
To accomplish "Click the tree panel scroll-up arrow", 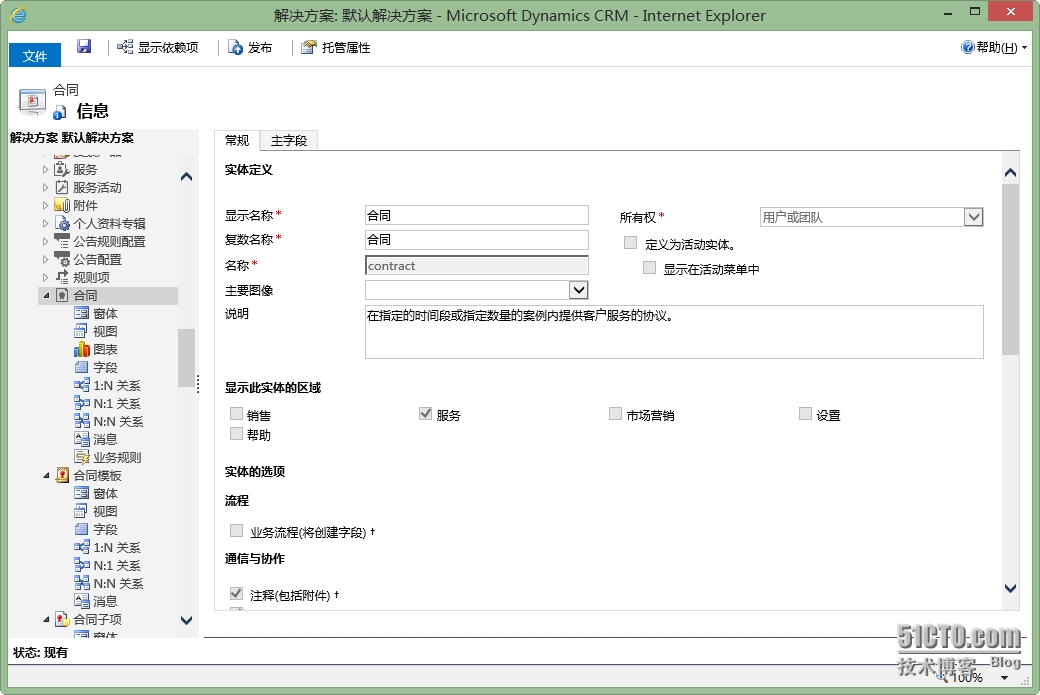I will pos(186,176).
